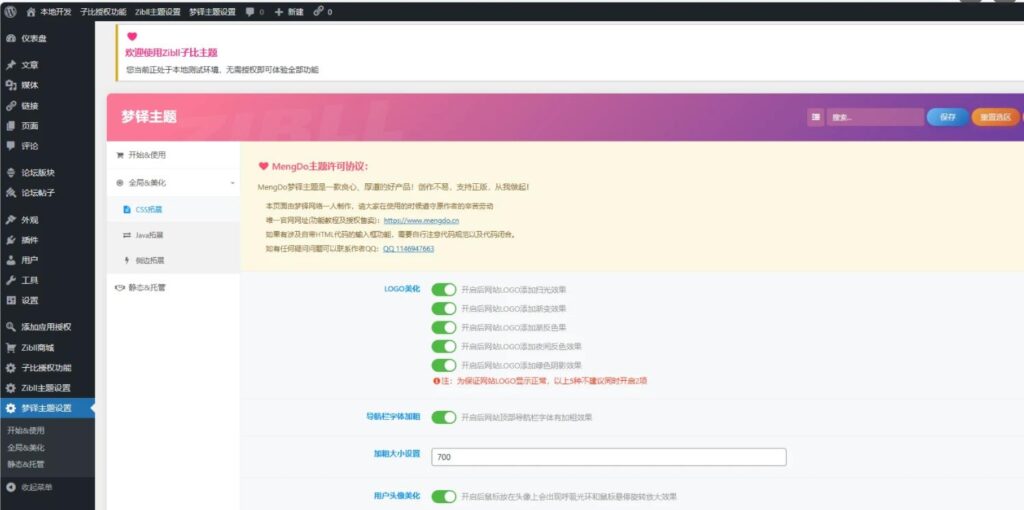Toggle 导航栏字体加粗 switch
Image resolution: width=1024 pixels, height=510 pixels.
[x=443, y=417]
